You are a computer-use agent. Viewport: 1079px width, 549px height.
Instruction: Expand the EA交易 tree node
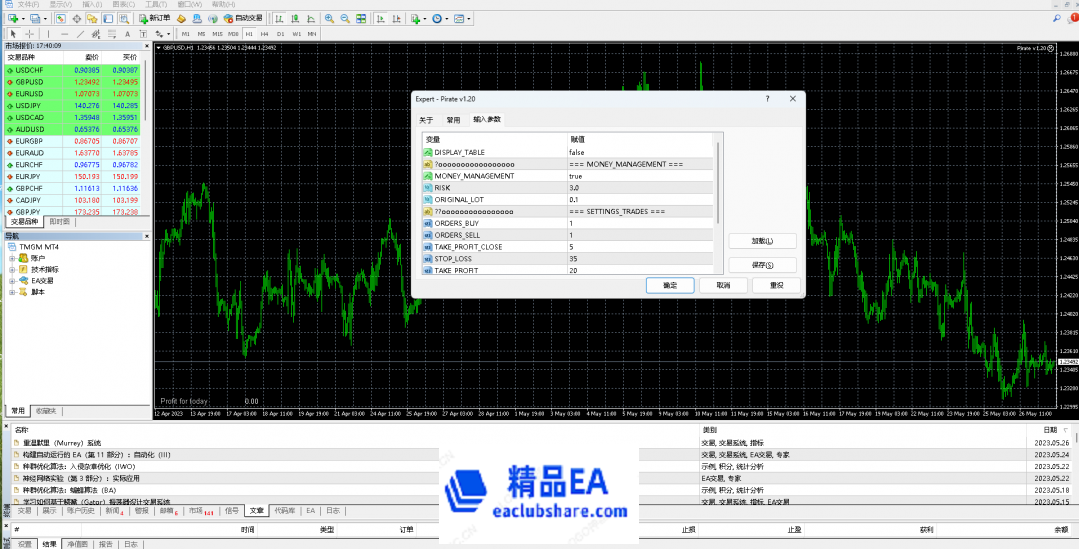tap(12, 281)
